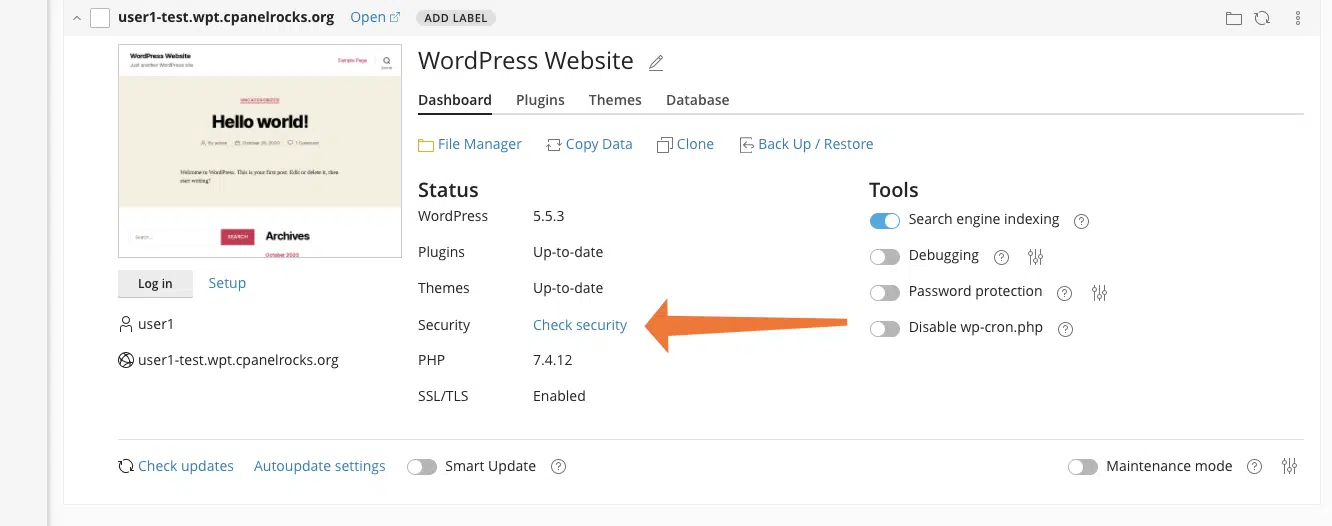
Task: Click the Log in button
Action: (x=155, y=284)
